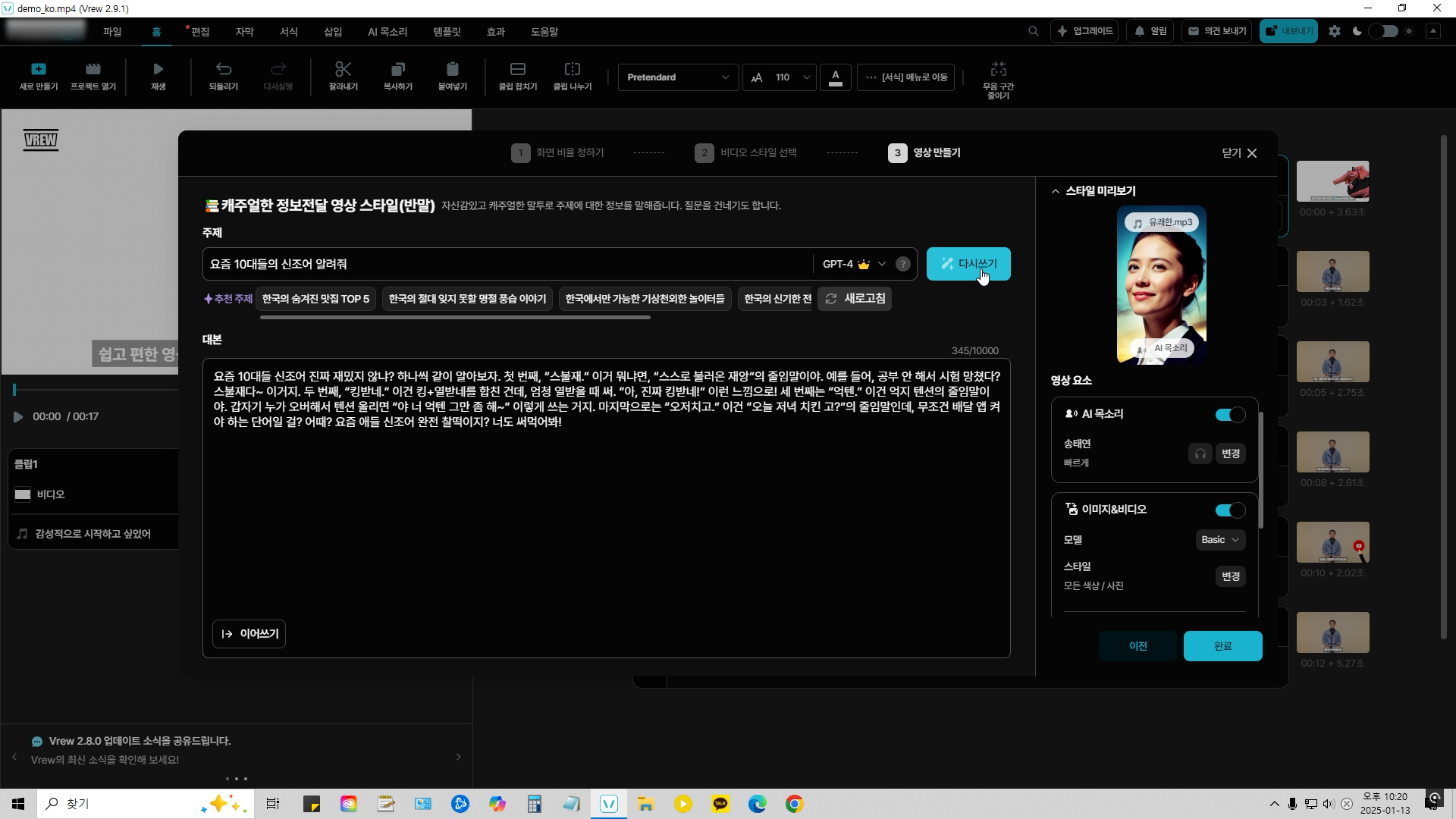Click the Merge clips (클립 합치기) icon
1456x819 pixels.
517,70
